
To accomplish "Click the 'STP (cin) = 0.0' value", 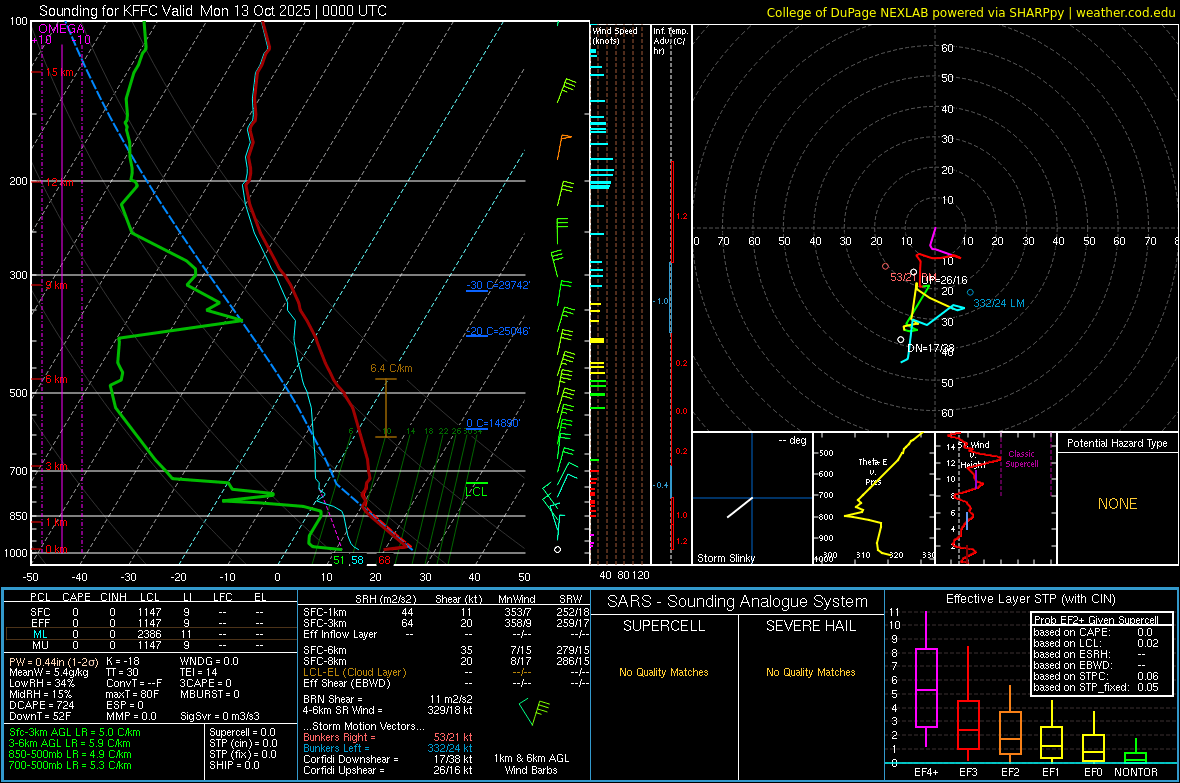I will pyautogui.click(x=243, y=743).
